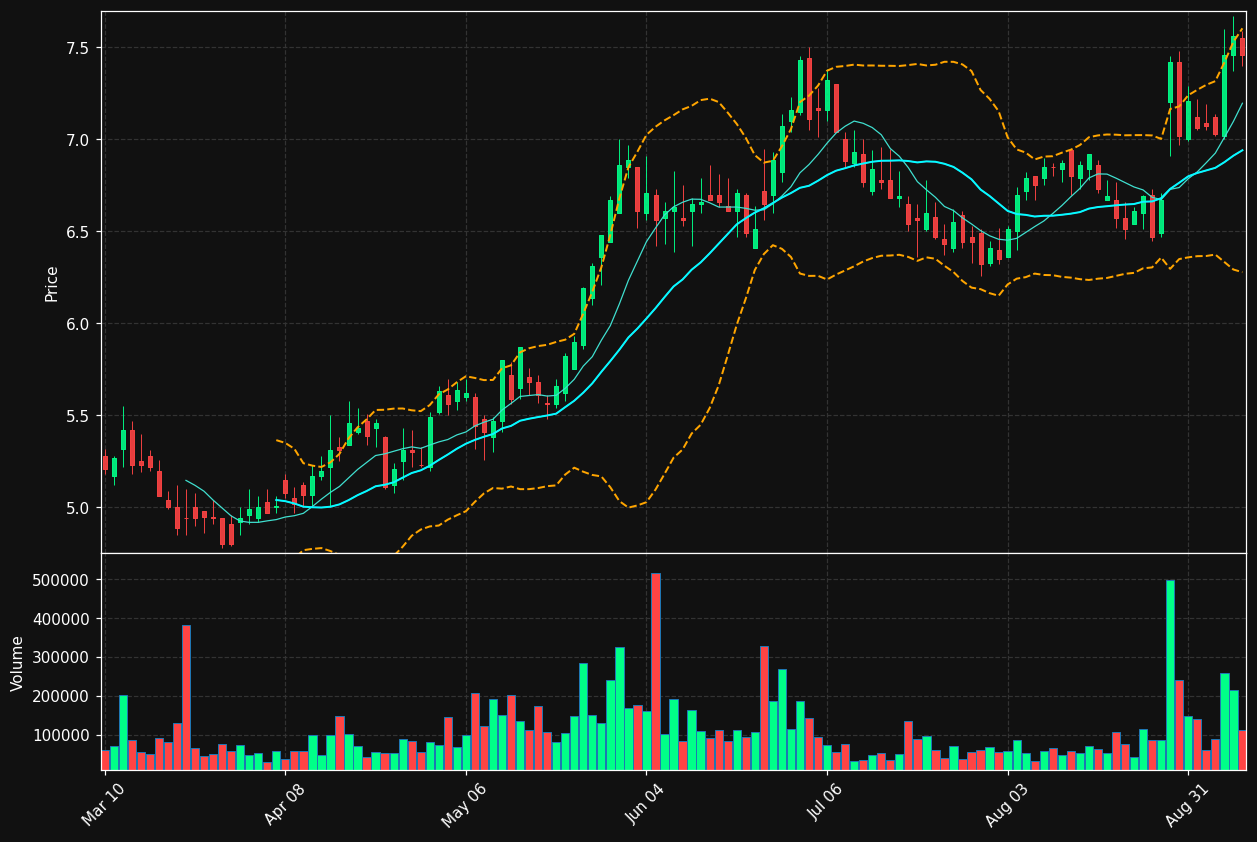Click the Price axis title

(52, 283)
